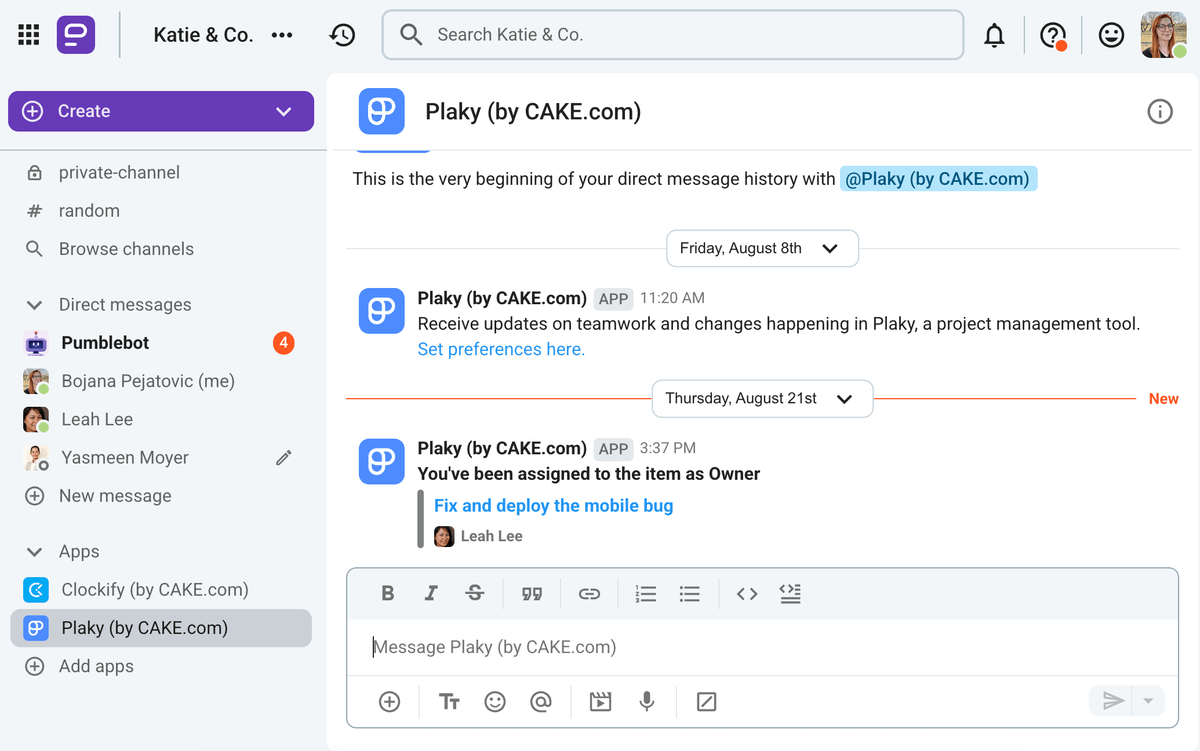Open the Pumblebot direct message
The width and height of the screenshot is (1200, 751).
coord(105,343)
